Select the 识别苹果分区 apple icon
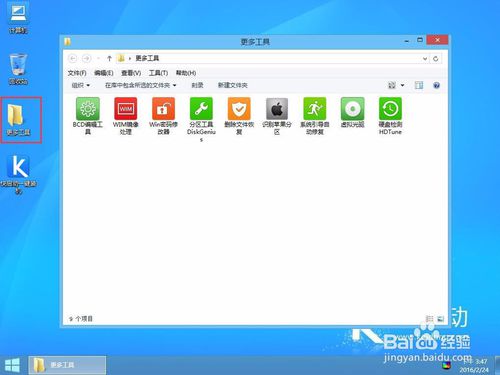The width and height of the screenshot is (500, 375). [x=277, y=109]
